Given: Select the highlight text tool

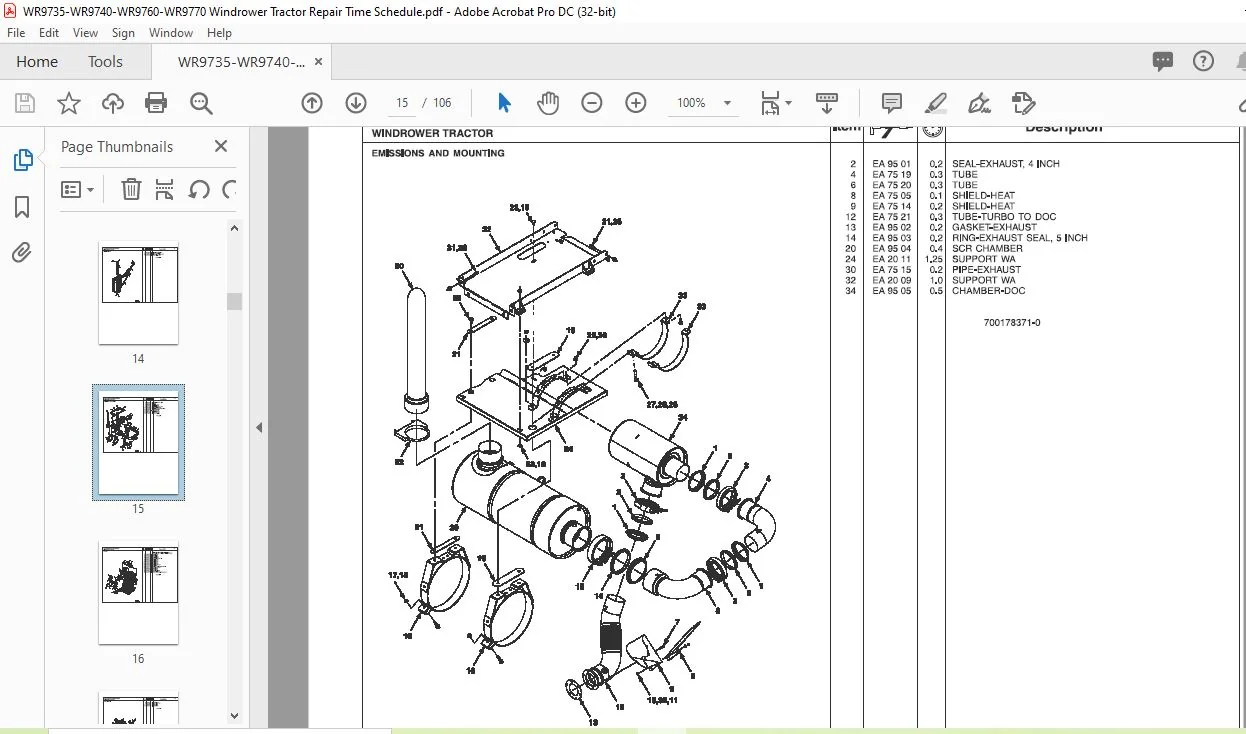Looking at the screenshot, I should coord(935,103).
